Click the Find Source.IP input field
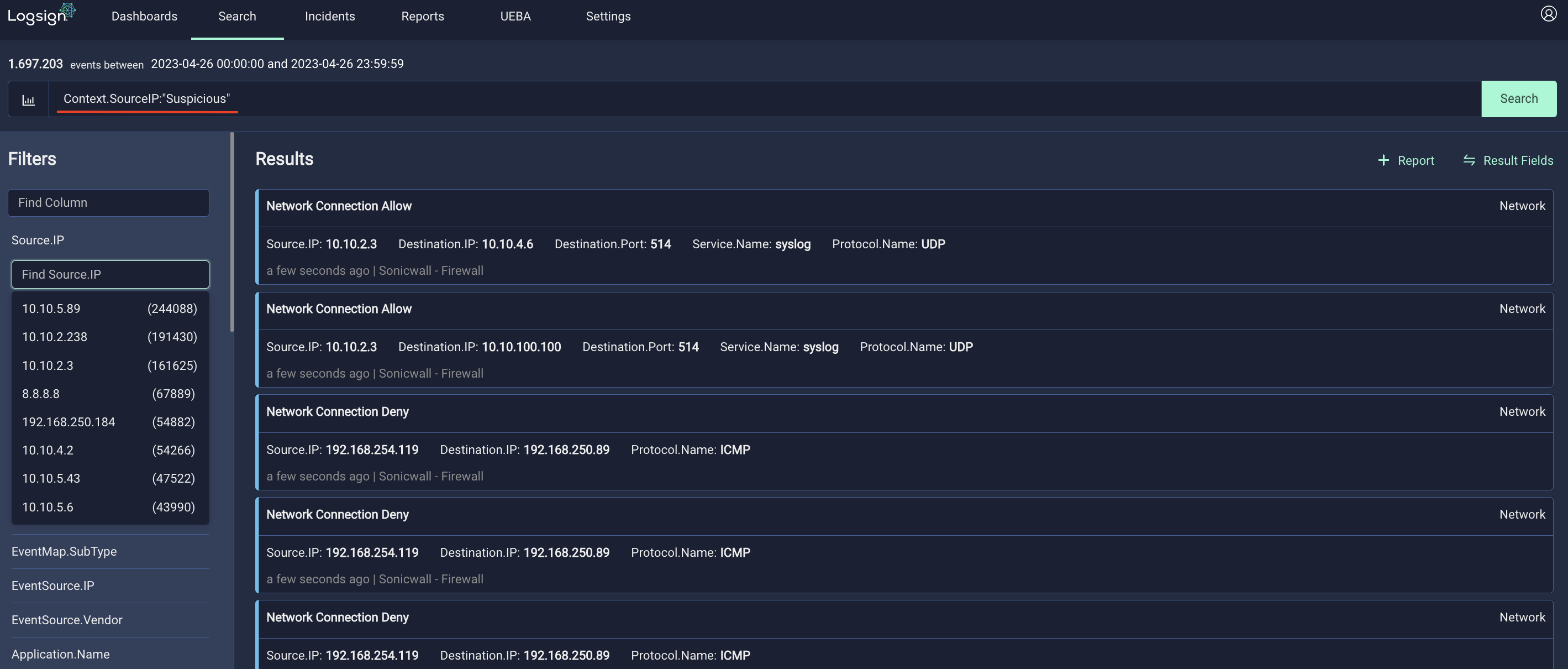The height and width of the screenshot is (669, 1568). [x=110, y=274]
